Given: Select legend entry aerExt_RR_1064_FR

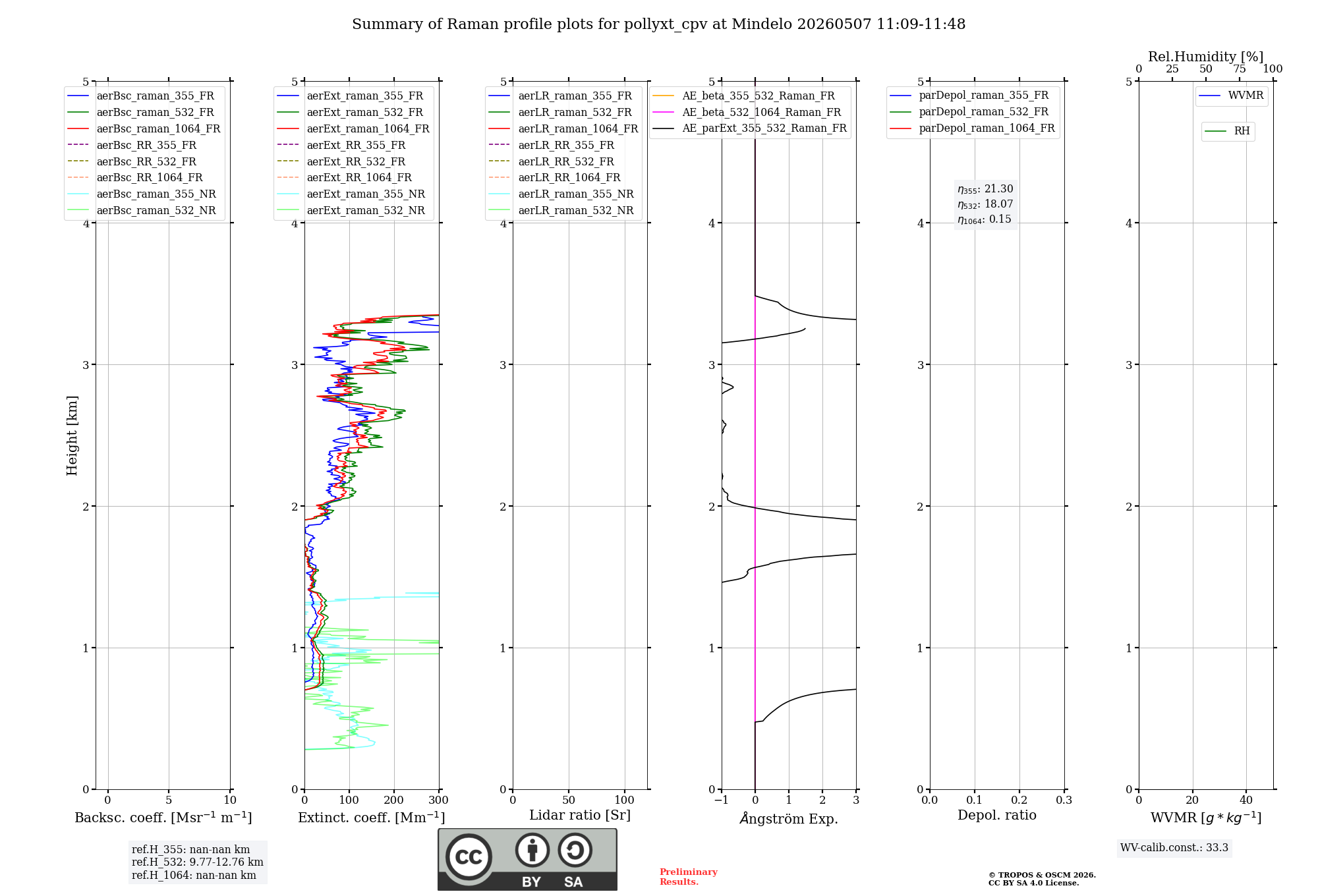Looking at the screenshot, I should (x=345, y=178).
